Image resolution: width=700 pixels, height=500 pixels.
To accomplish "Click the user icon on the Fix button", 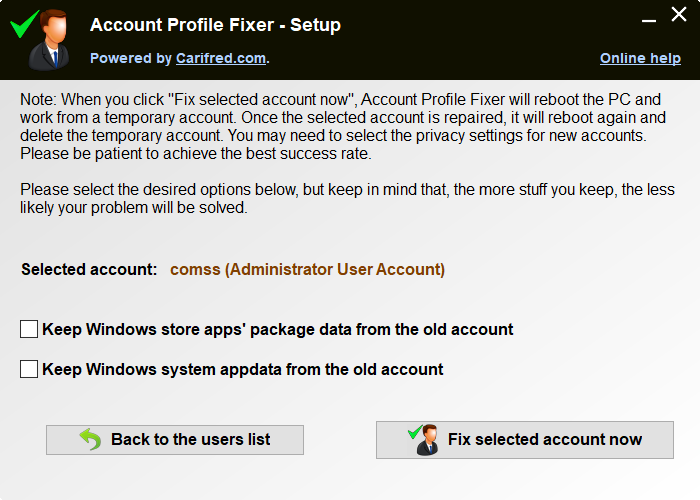I will pyautogui.click(x=425, y=439).
